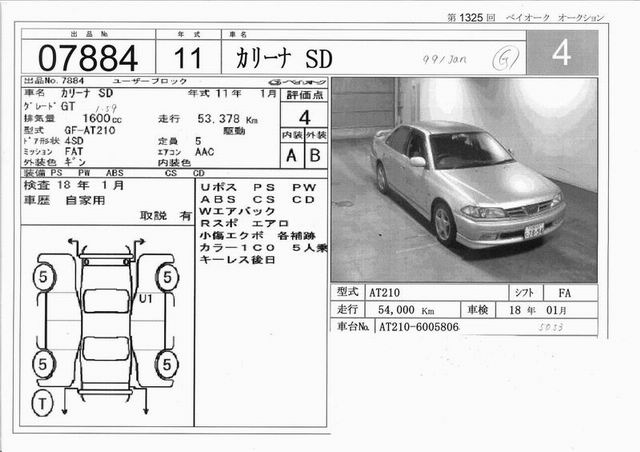The height and width of the screenshot is (452, 640).
Task: Click the handwritten 99/Jan note
Action: (444, 60)
